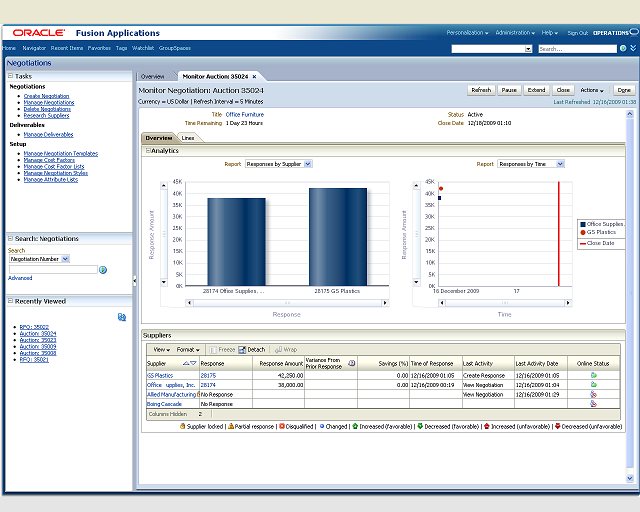Click the GS Plastics bar in the chart
The height and width of the screenshot is (512, 640).
(338, 237)
